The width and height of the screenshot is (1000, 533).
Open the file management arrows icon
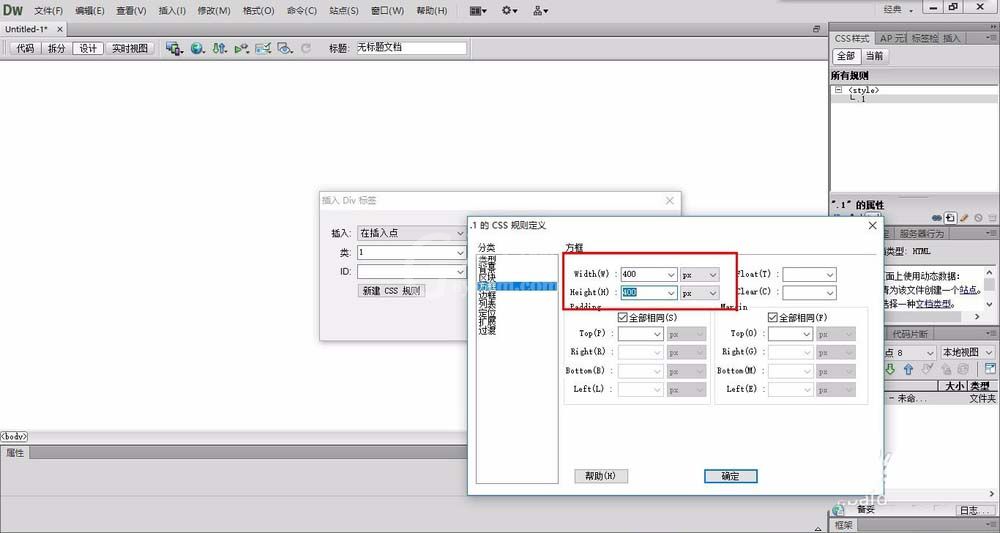coord(219,48)
